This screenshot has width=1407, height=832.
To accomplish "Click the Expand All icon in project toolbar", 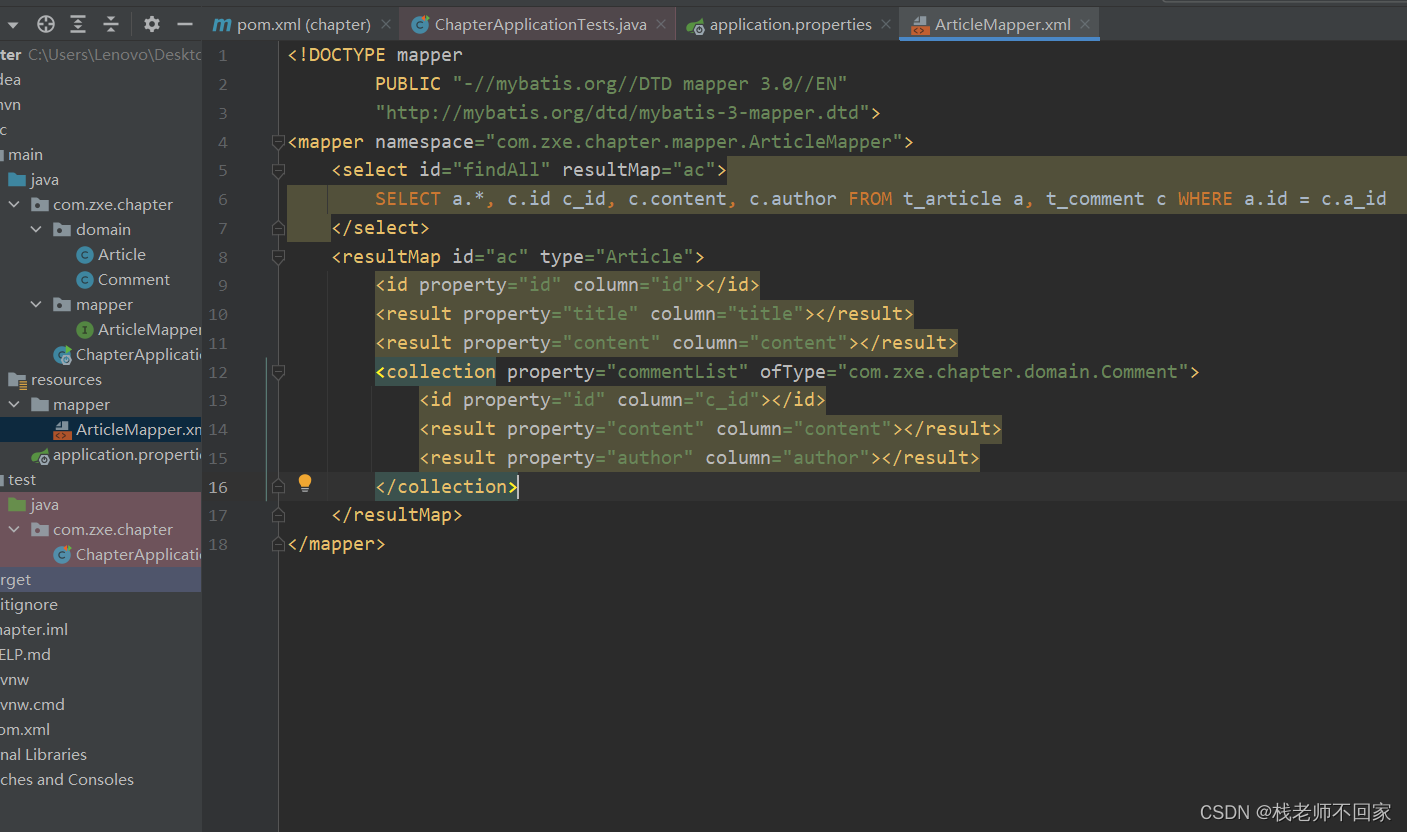I will coord(78,24).
